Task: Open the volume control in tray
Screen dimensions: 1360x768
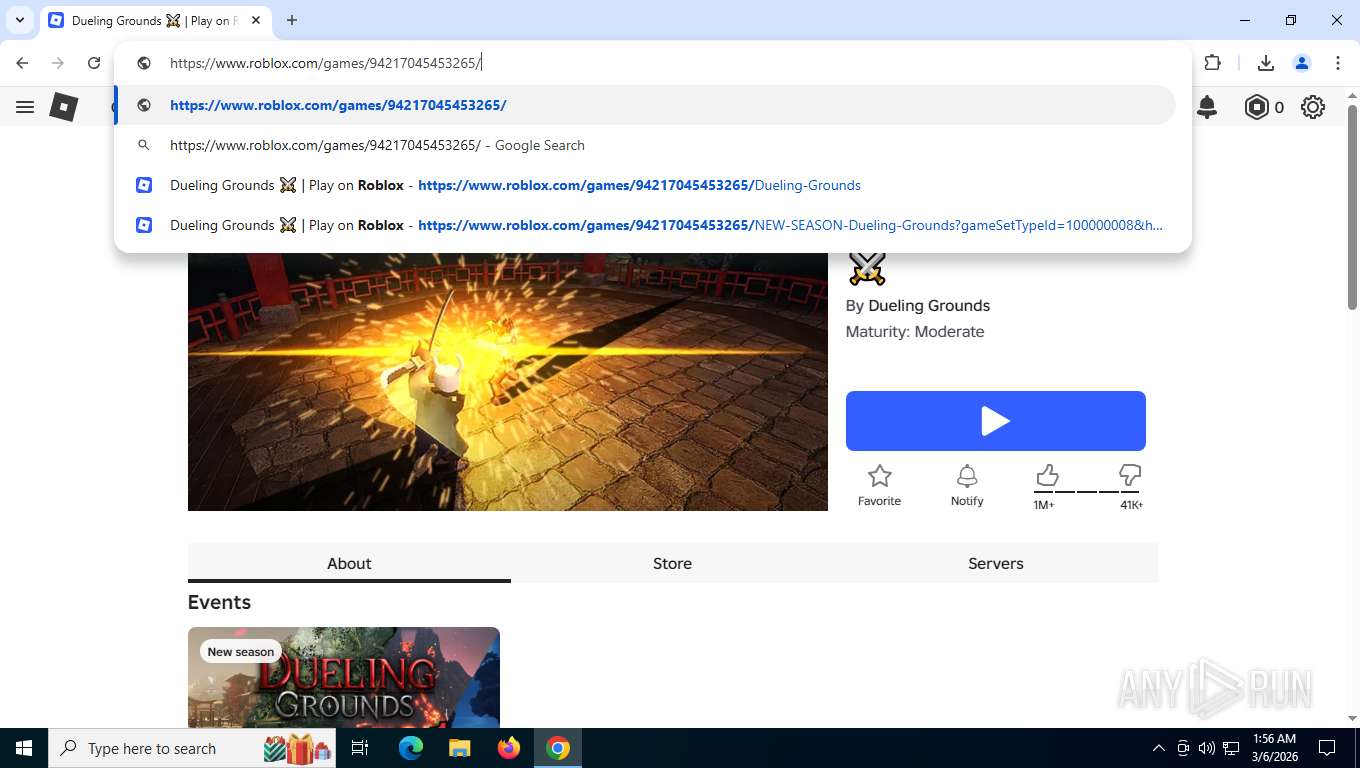Action: tap(1207, 748)
